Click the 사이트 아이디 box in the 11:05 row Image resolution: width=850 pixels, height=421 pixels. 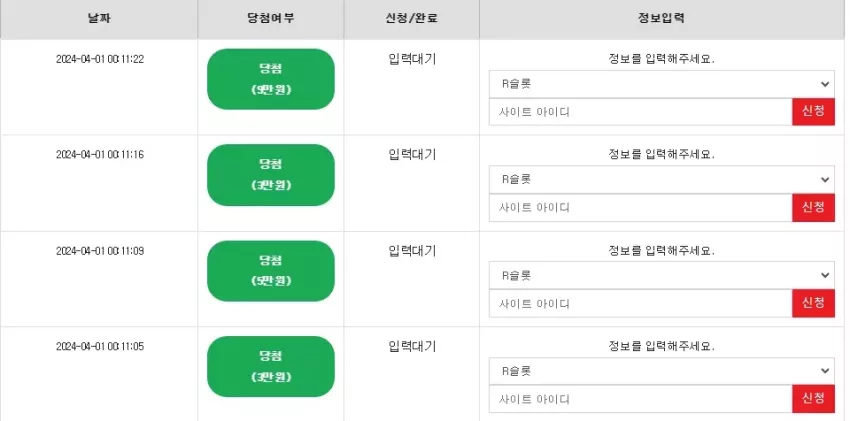tap(640, 399)
